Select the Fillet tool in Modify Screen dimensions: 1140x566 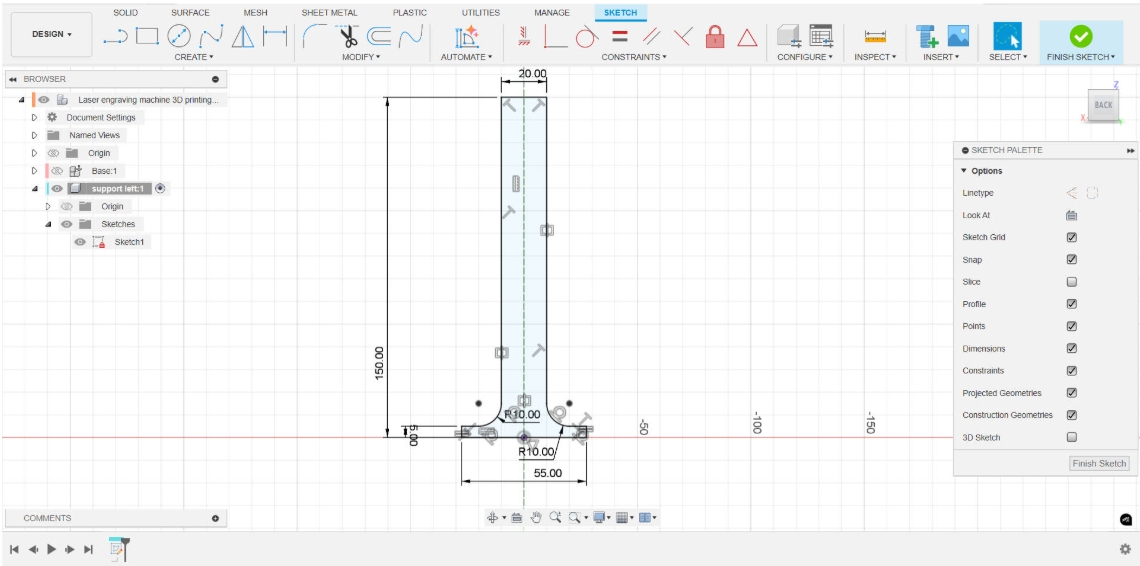pos(314,36)
